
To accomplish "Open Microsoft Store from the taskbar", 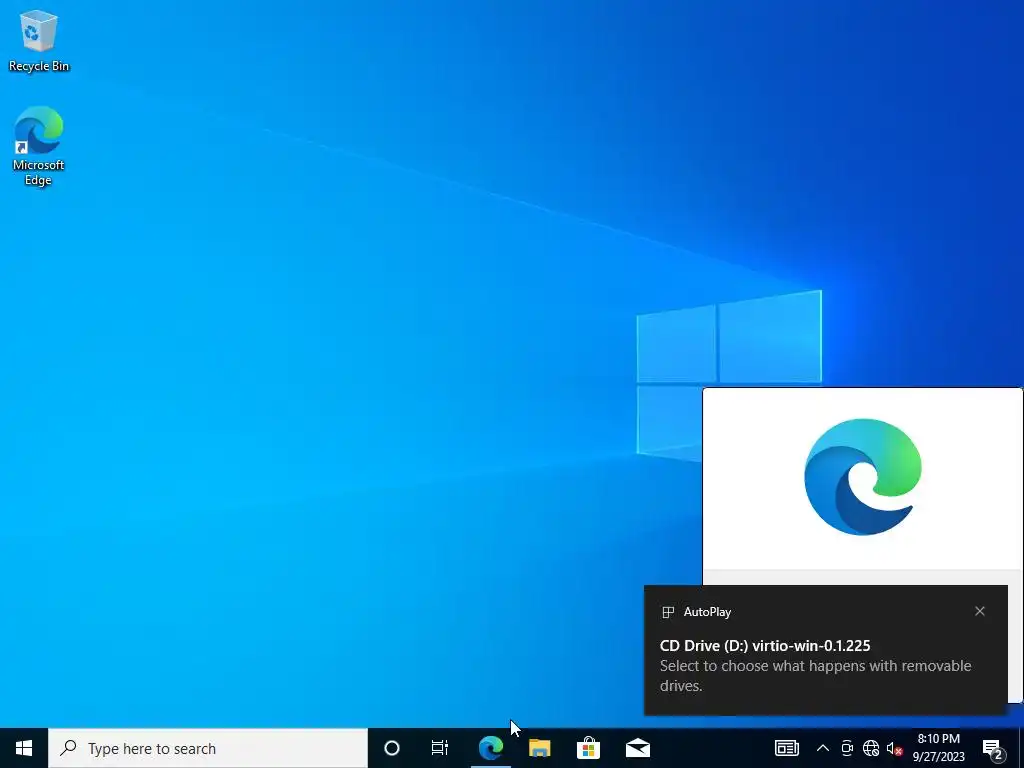I will click(x=588, y=748).
